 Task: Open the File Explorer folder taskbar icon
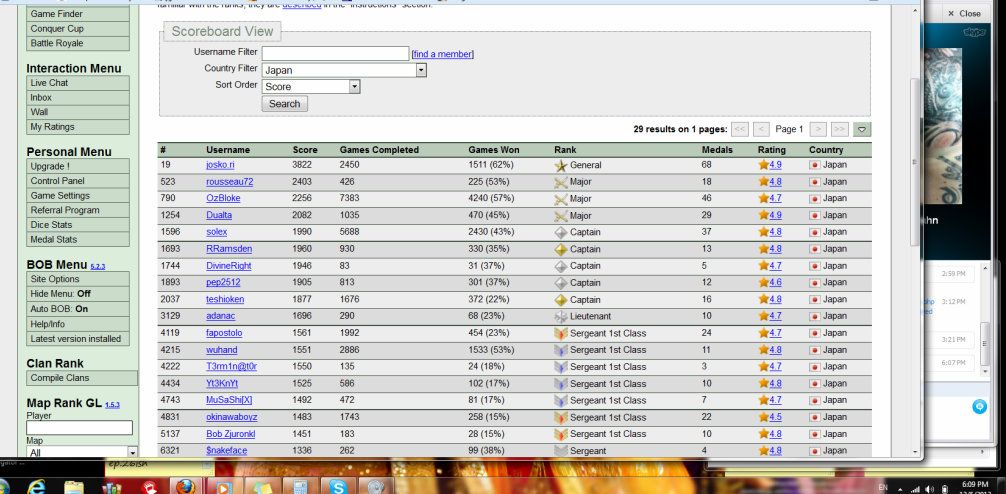pyautogui.click(x=73, y=487)
